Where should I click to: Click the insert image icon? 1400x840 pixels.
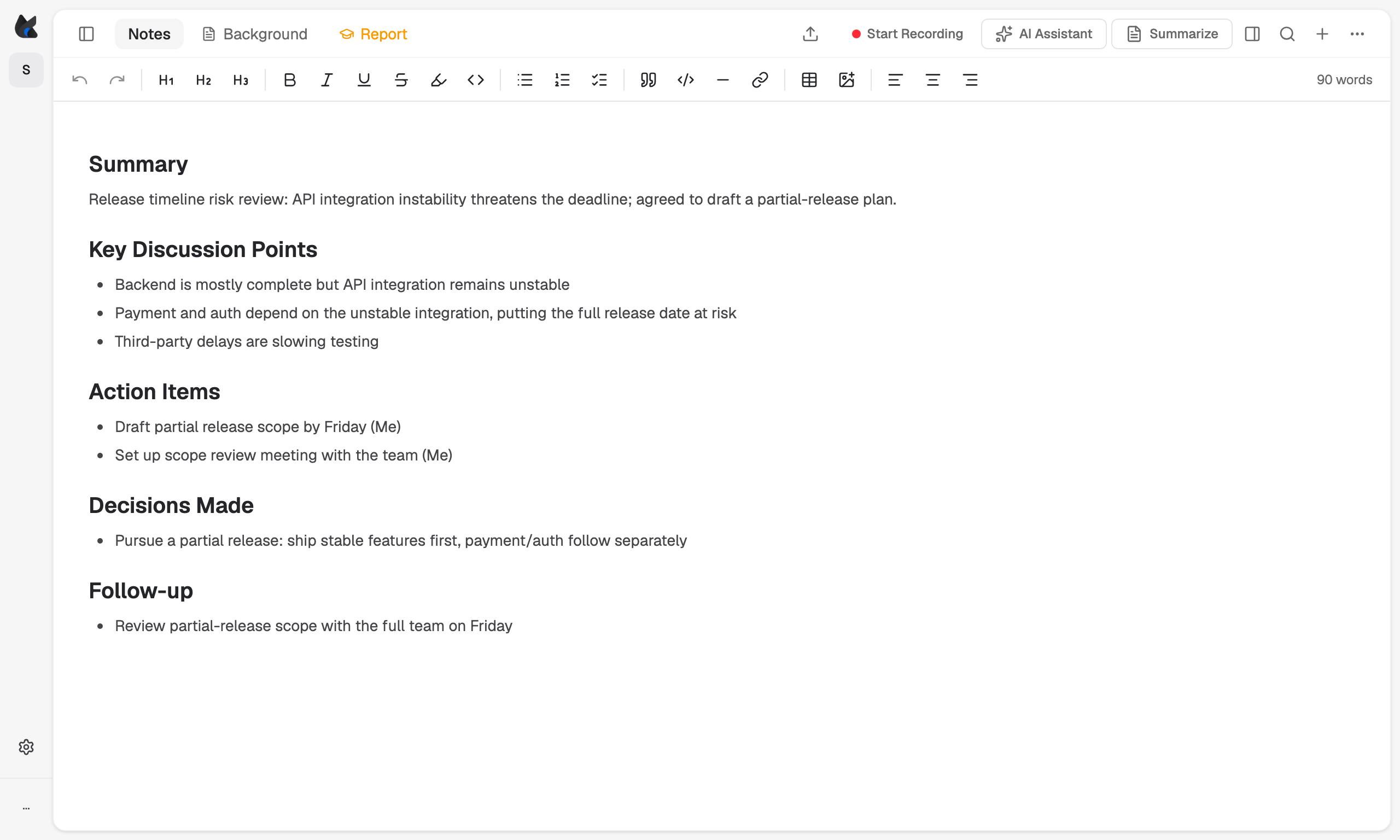click(x=847, y=80)
